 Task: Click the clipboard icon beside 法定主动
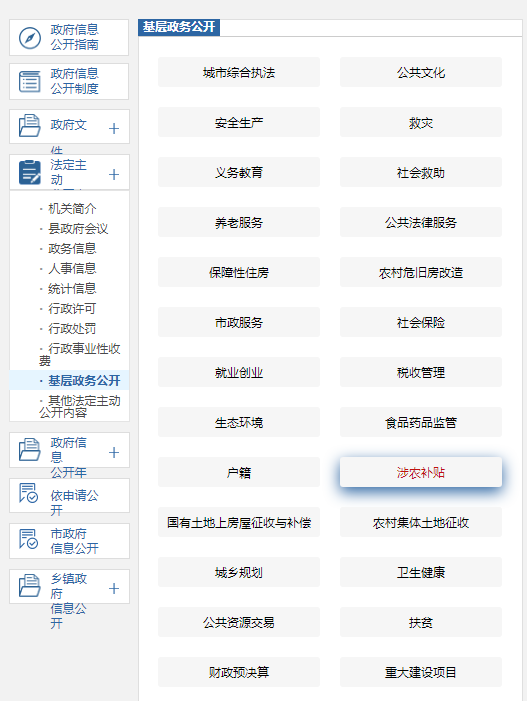(x=30, y=172)
